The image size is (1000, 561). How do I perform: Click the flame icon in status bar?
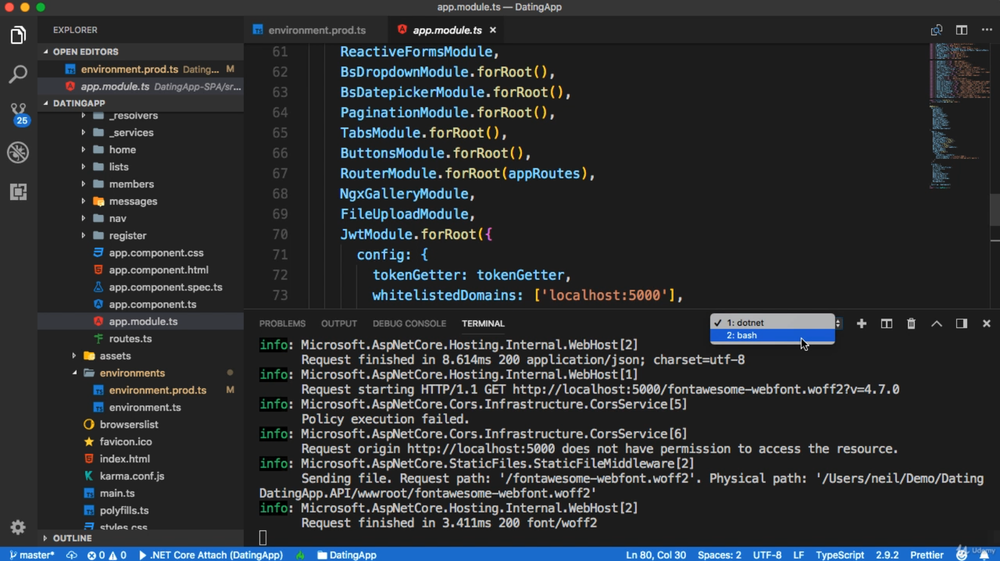[x=300, y=555]
